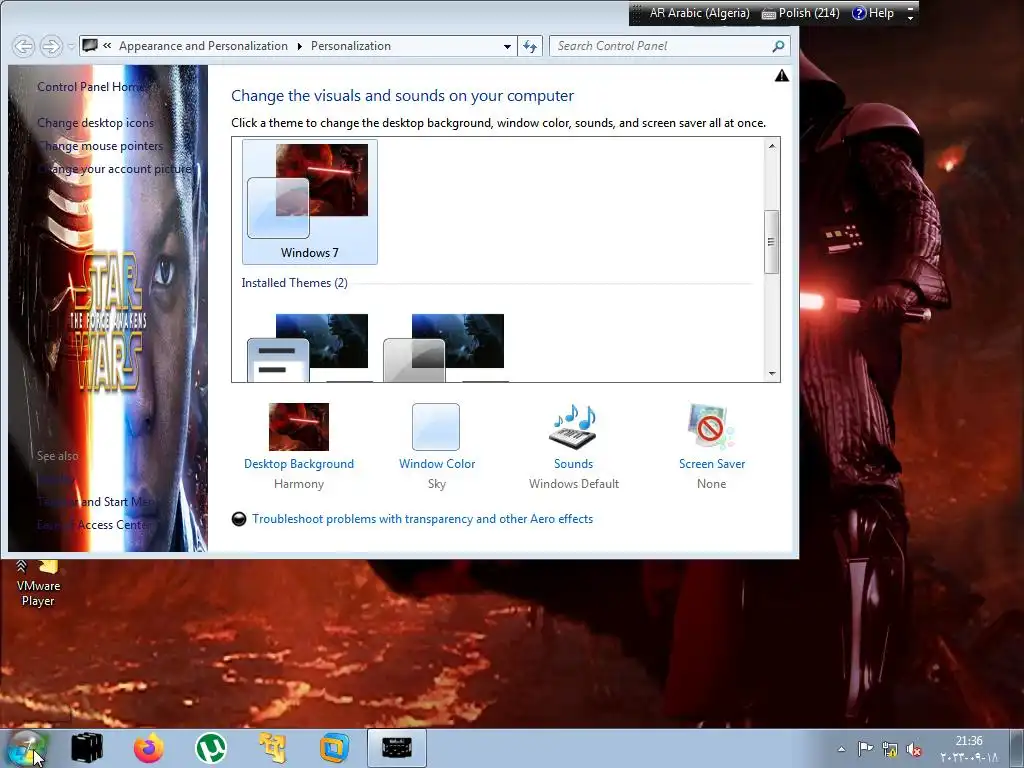
Task: Click the Screen Saver link
Action: pyautogui.click(x=712, y=464)
